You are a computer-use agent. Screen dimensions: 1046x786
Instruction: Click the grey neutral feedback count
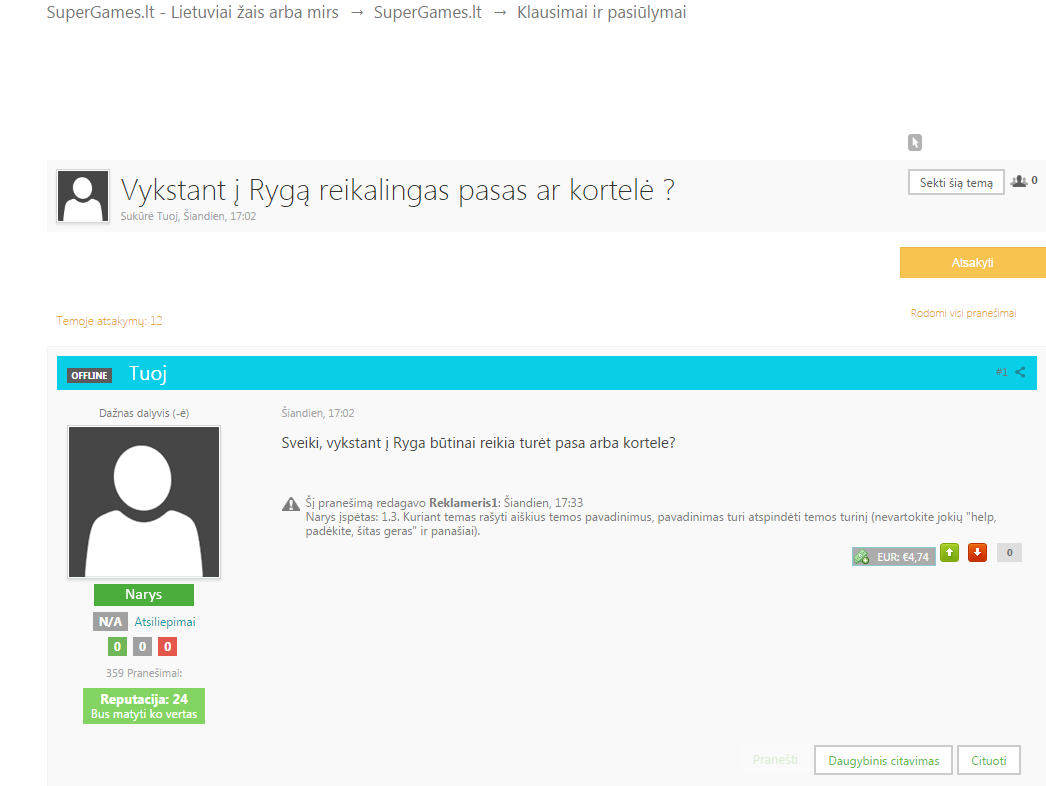(x=142, y=647)
